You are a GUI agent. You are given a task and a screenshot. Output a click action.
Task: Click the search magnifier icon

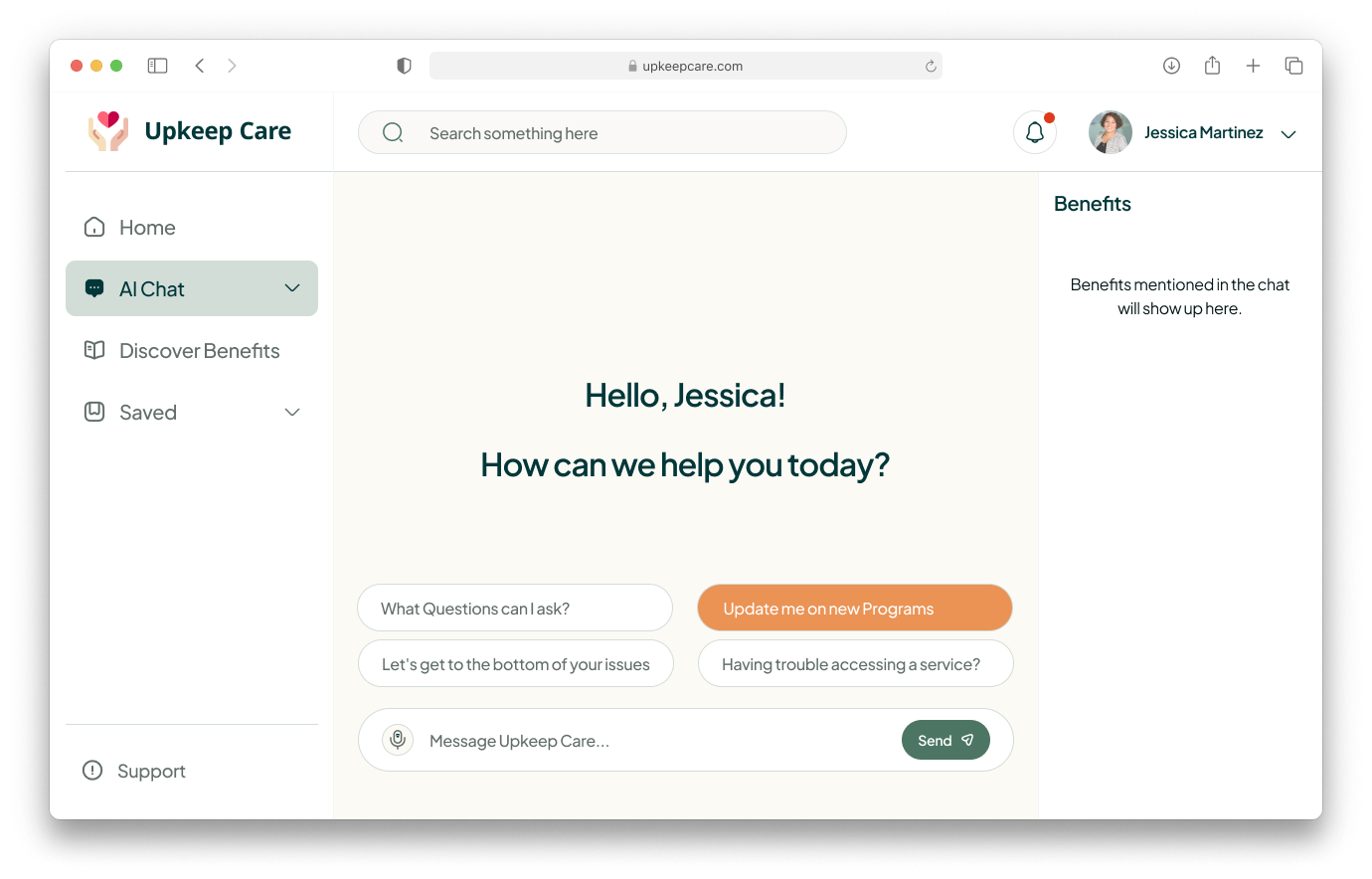click(x=393, y=133)
